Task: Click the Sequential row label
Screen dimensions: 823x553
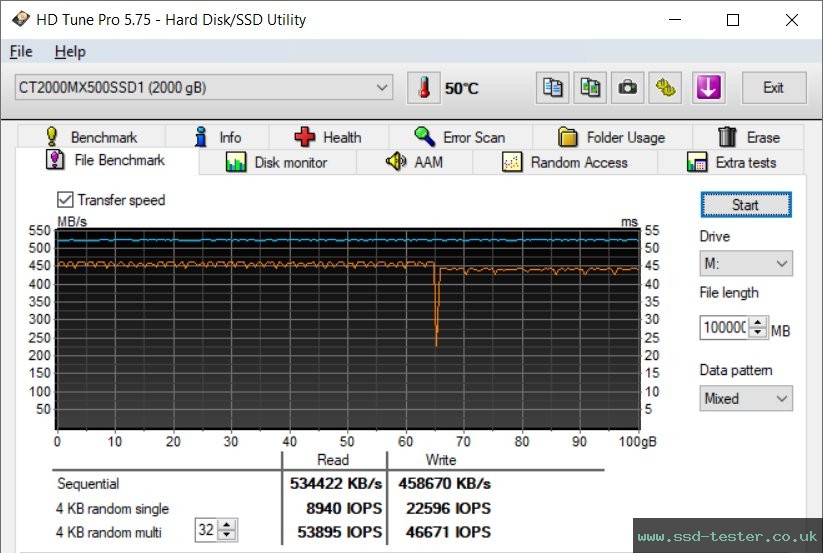Action: pos(88,483)
